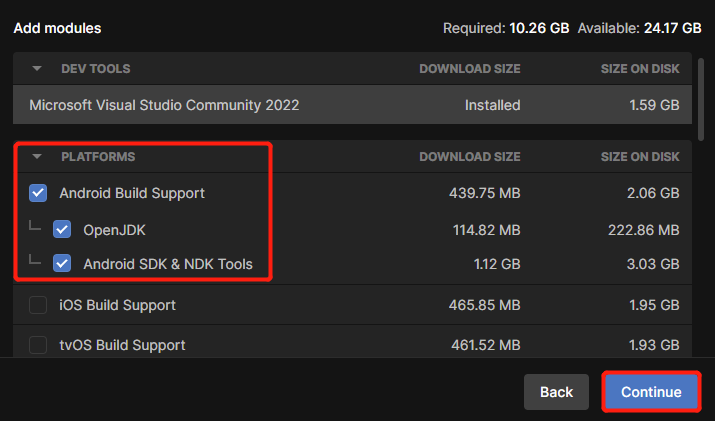The width and height of the screenshot is (715, 421).
Task: Click the 439.75 MB download size
Action: click(x=485, y=193)
